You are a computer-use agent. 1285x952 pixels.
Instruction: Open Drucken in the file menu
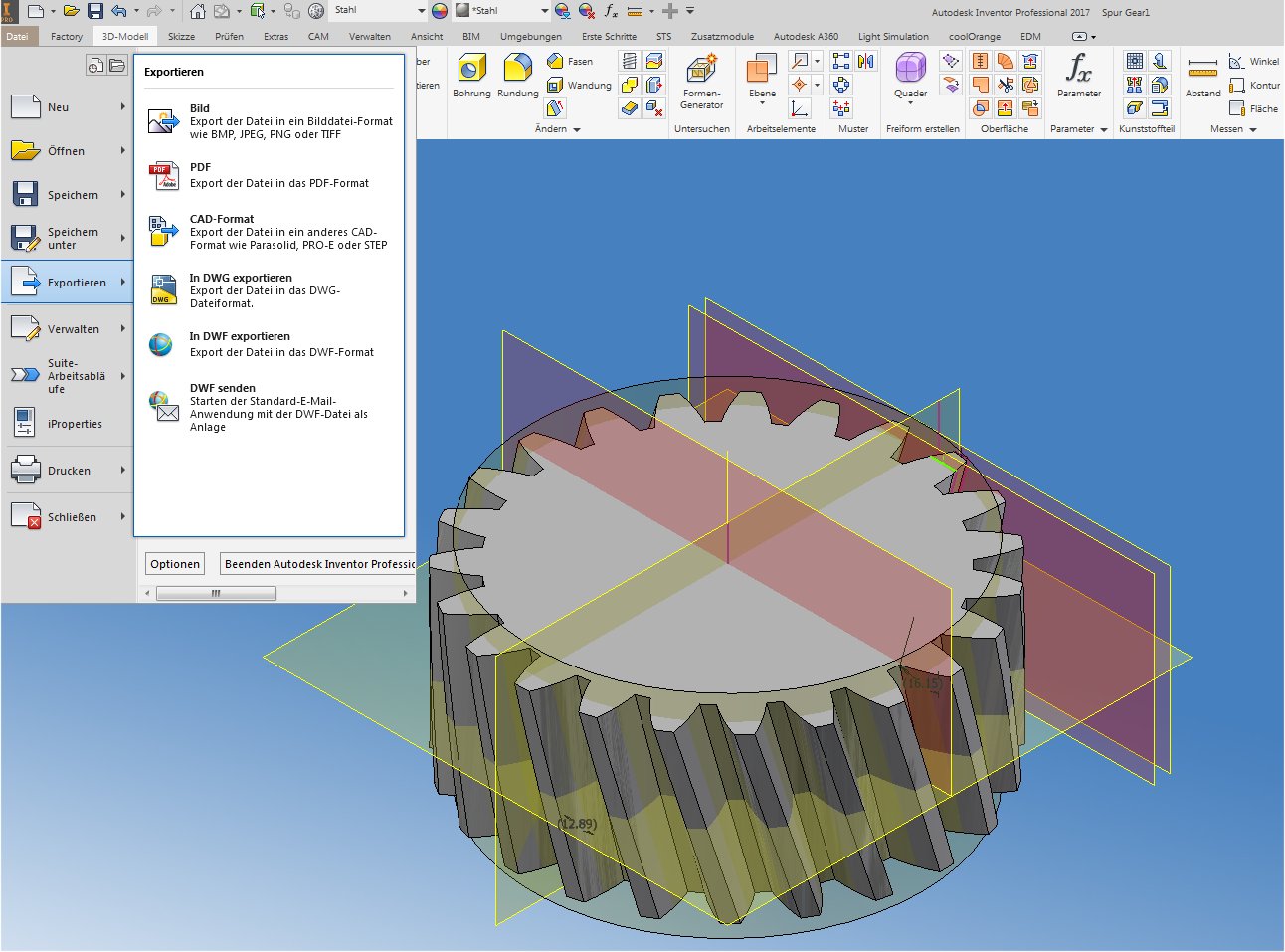pos(68,471)
